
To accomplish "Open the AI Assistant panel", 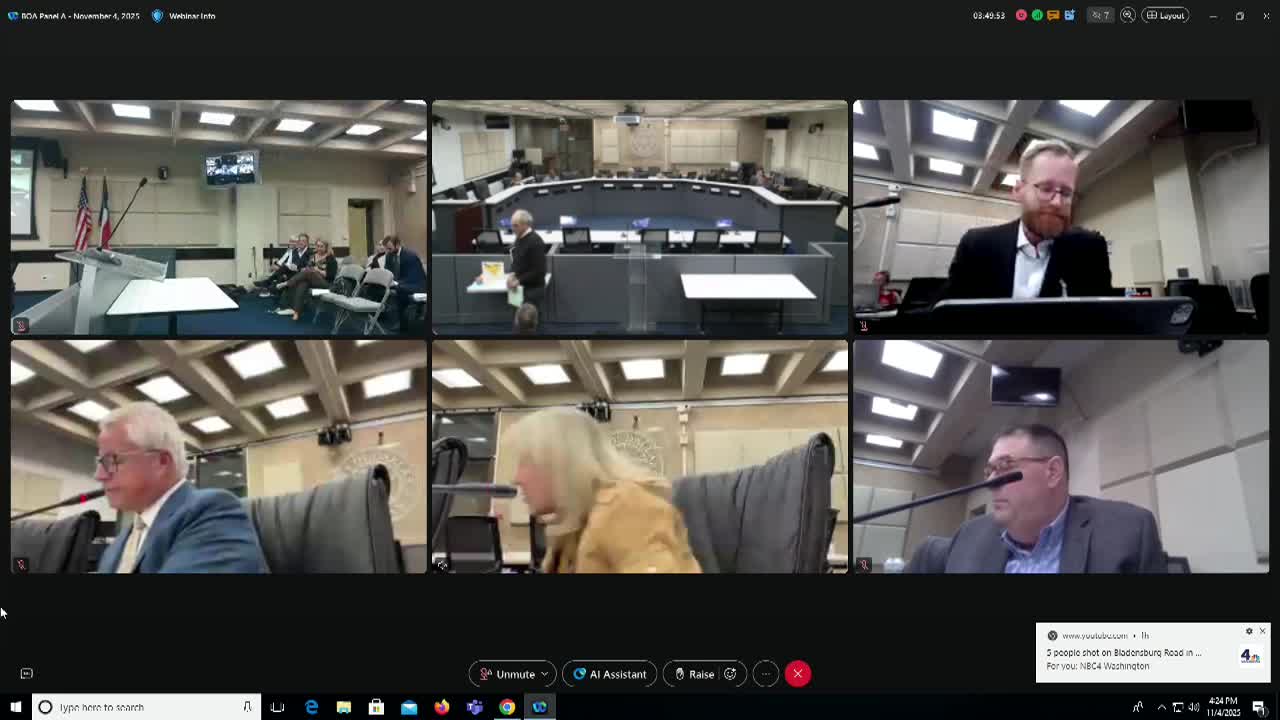I will coord(609,674).
